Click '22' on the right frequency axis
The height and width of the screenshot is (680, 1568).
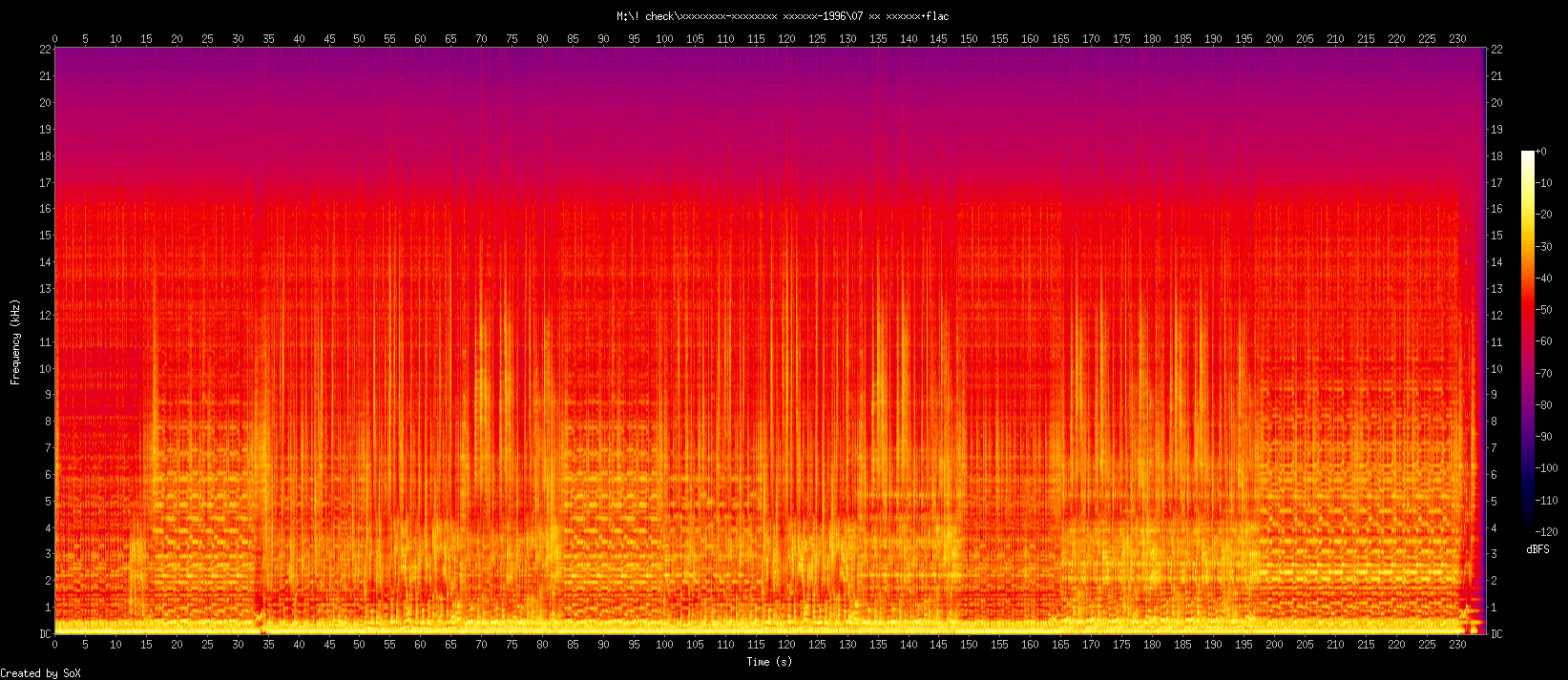[x=1496, y=49]
